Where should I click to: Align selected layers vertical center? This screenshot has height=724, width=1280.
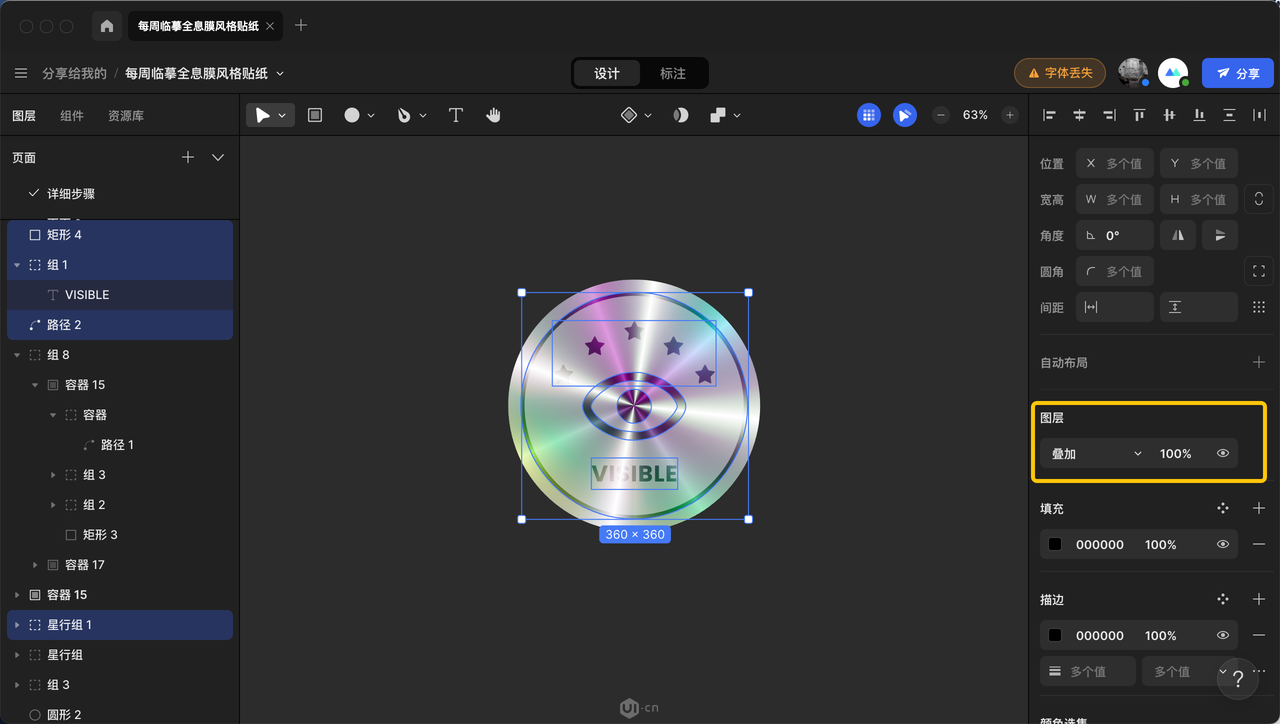click(1169, 115)
